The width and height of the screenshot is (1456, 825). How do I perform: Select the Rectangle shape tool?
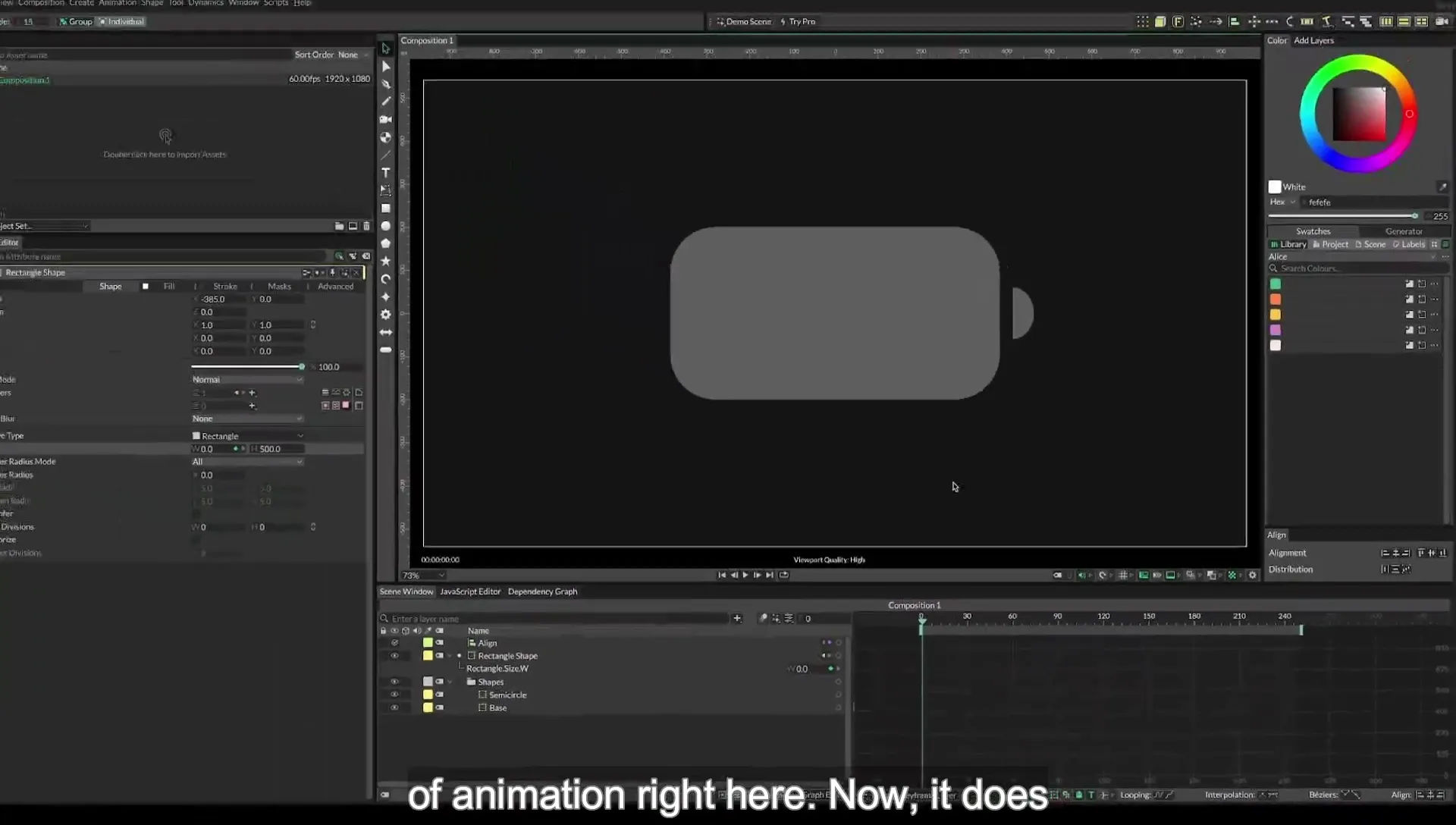385,209
